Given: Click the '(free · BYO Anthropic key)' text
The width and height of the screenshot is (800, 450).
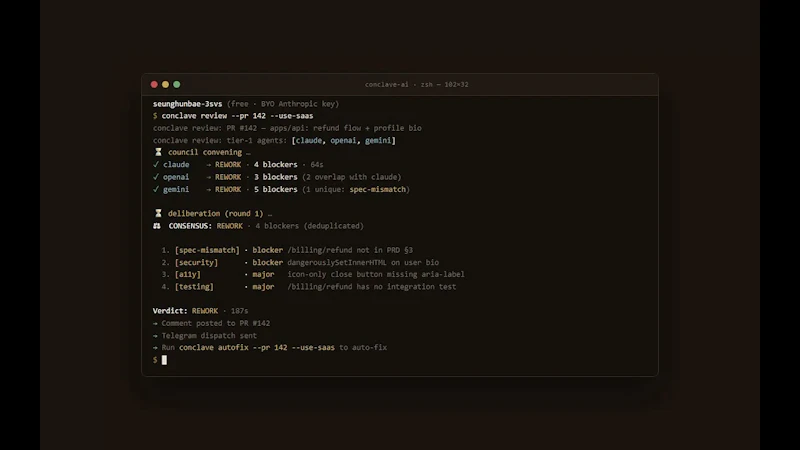Looking at the screenshot, I should point(283,104).
